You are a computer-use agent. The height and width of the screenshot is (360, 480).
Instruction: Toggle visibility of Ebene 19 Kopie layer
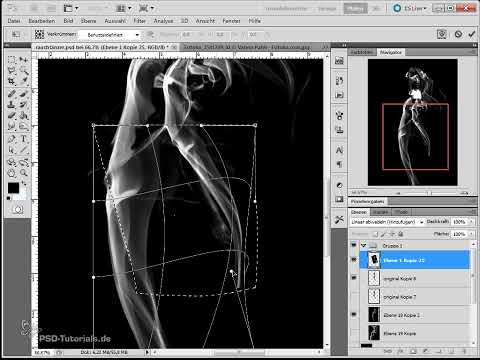point(354,333)
